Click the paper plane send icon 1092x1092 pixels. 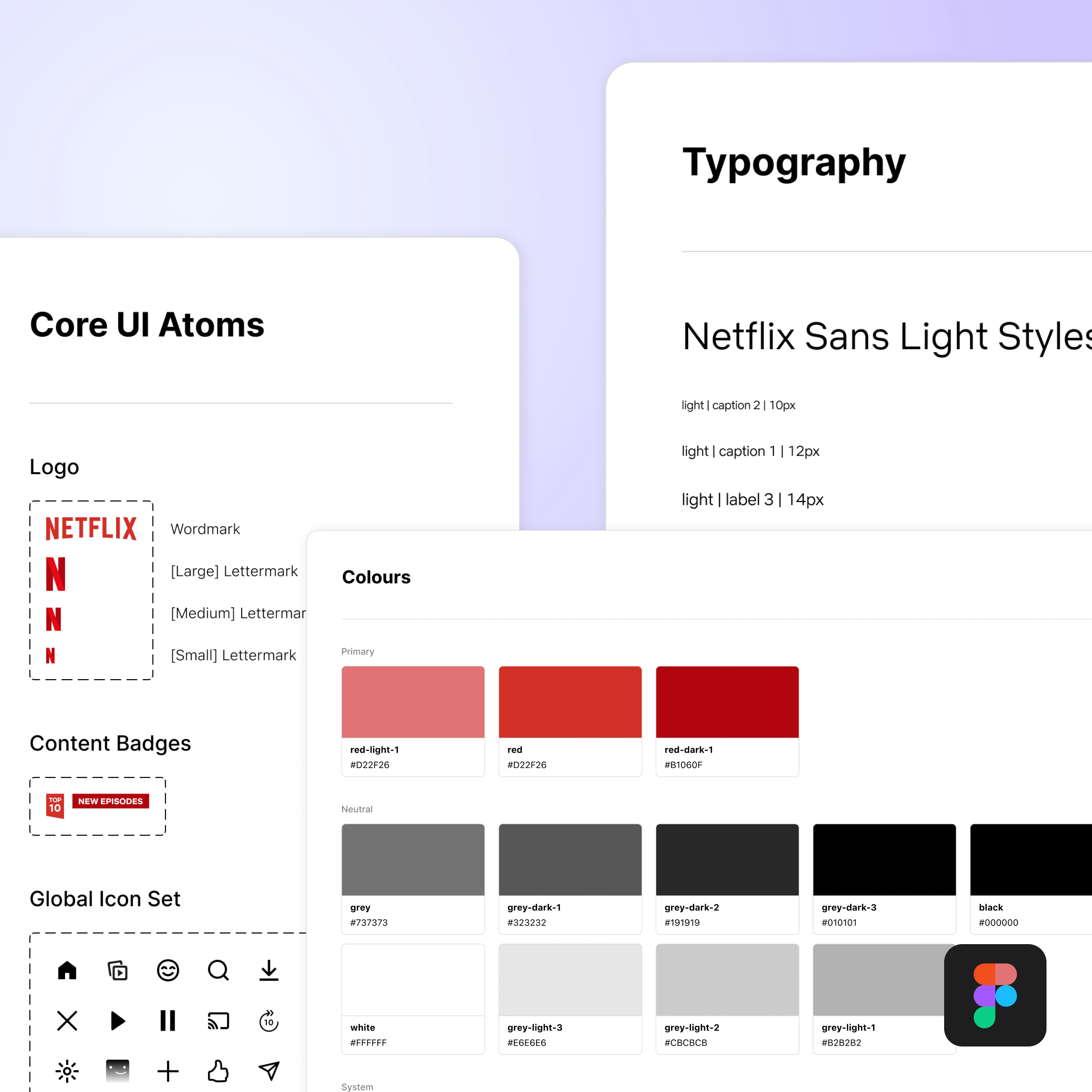click(269, 1071)
